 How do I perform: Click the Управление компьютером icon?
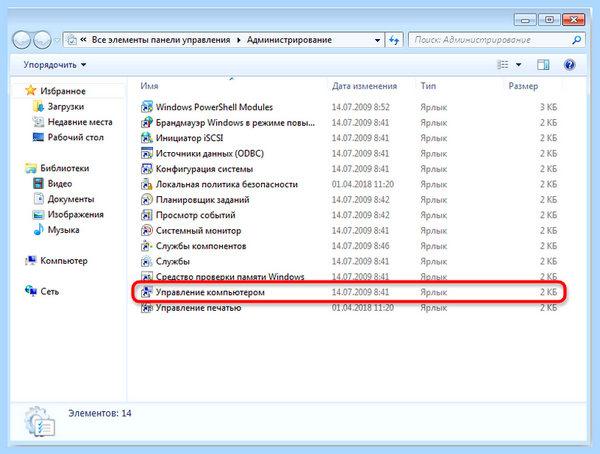(147, 292)
